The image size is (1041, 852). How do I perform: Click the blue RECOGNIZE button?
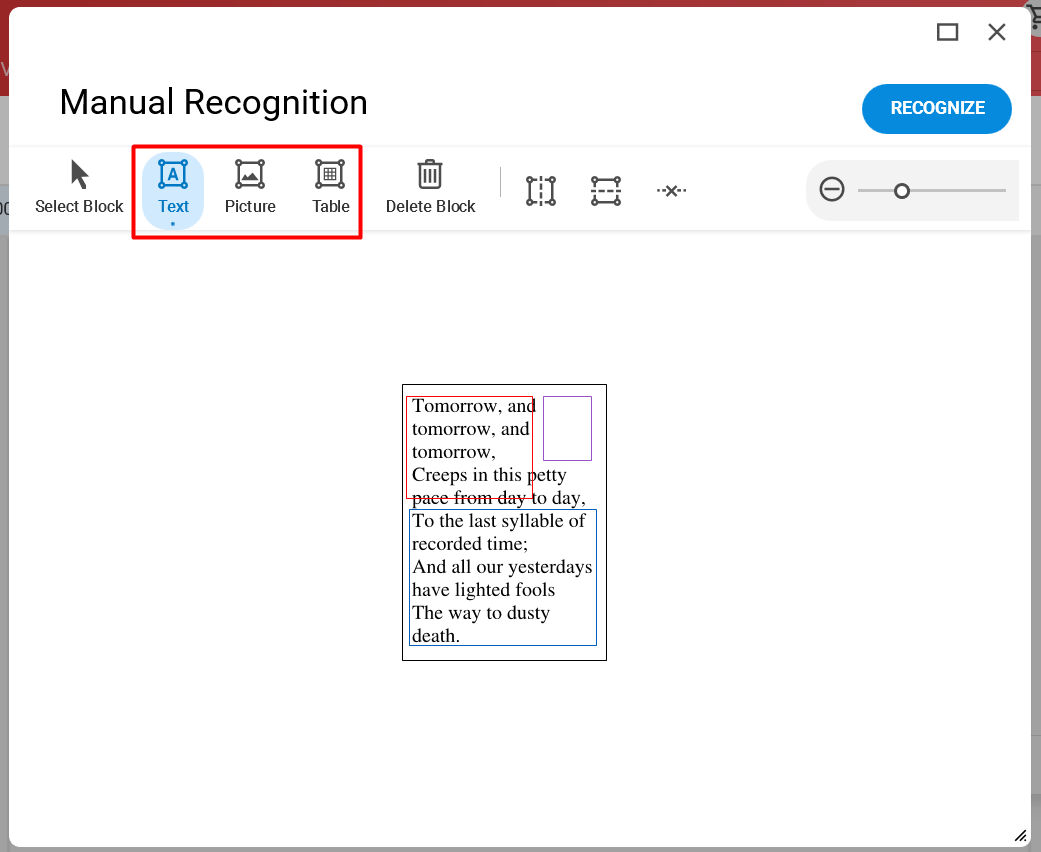(x=936, y=109)
